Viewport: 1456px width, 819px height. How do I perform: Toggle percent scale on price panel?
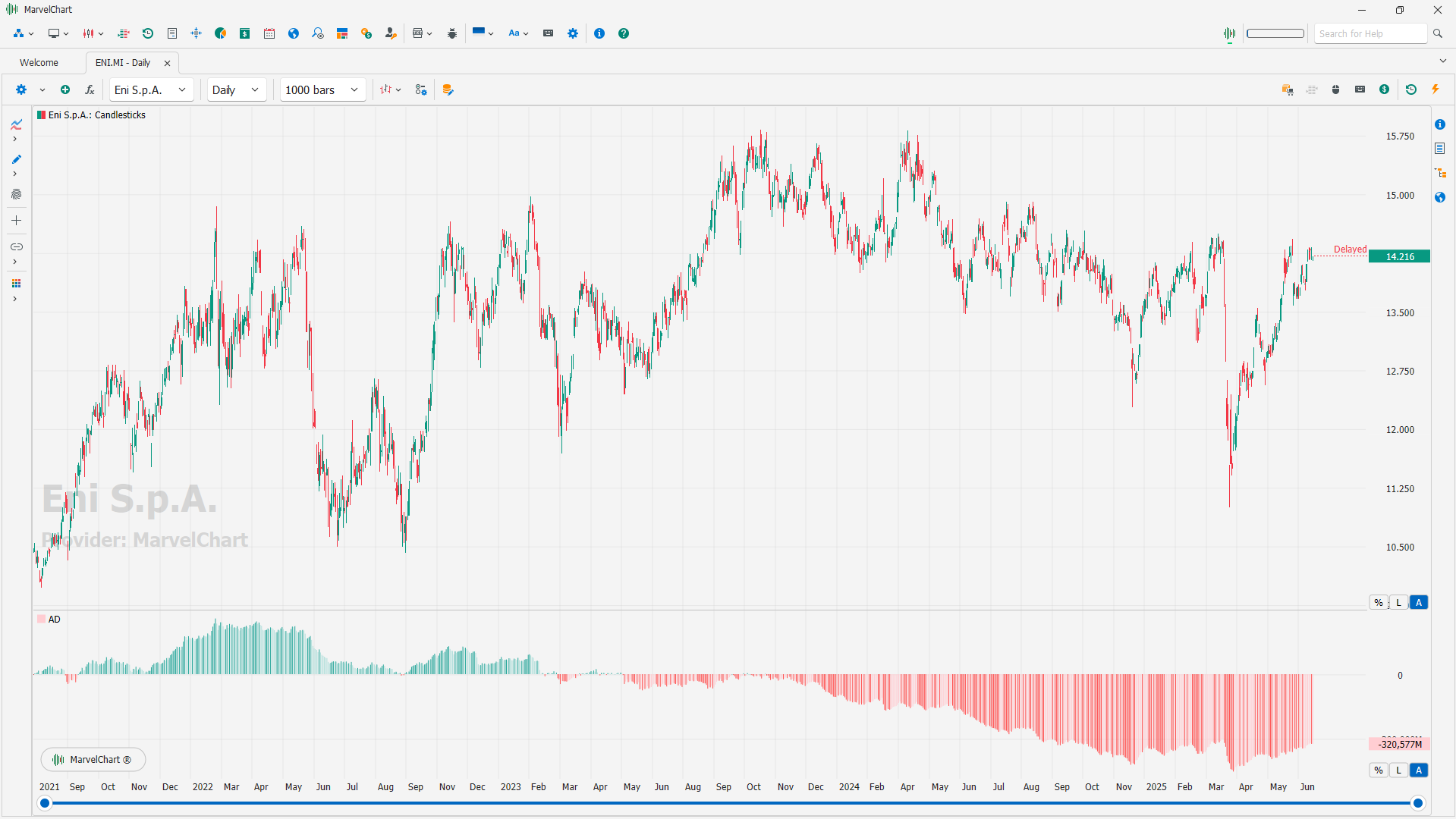1379,603
